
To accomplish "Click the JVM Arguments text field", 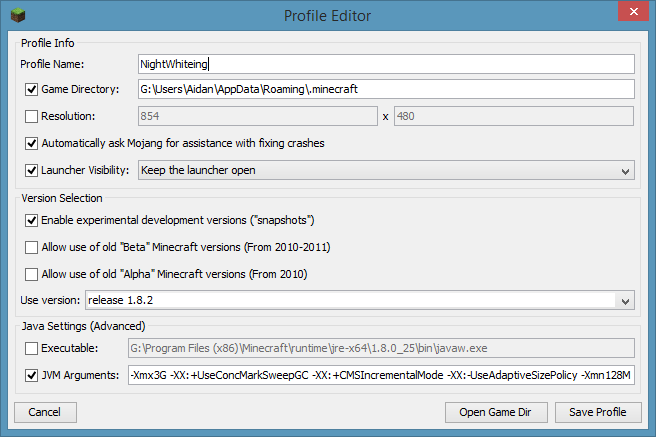I will pos(380,376).
